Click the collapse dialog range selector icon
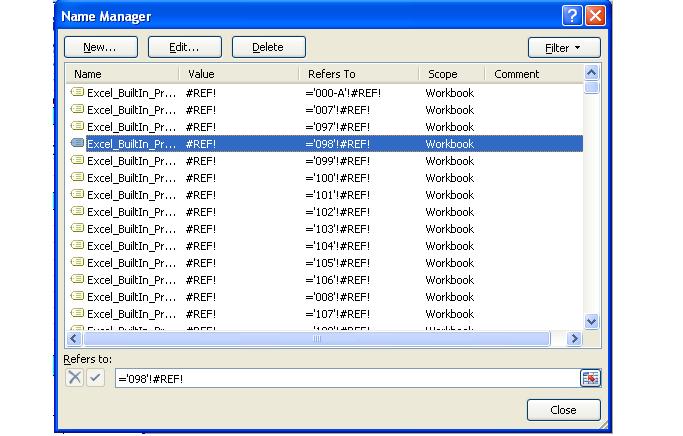683x436 pixels. point(590,378)
